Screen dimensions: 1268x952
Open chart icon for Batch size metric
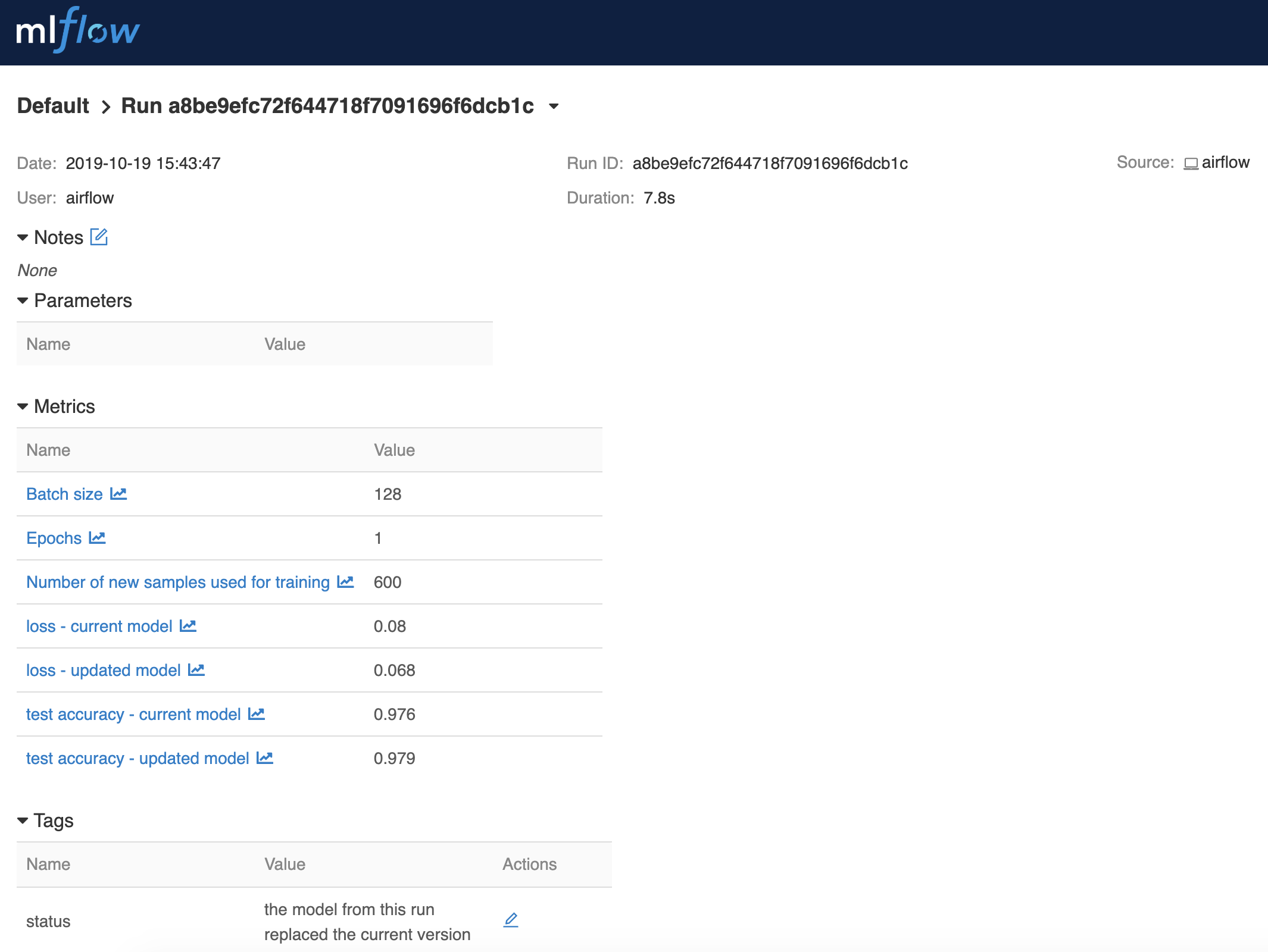[x=118, y=494]
